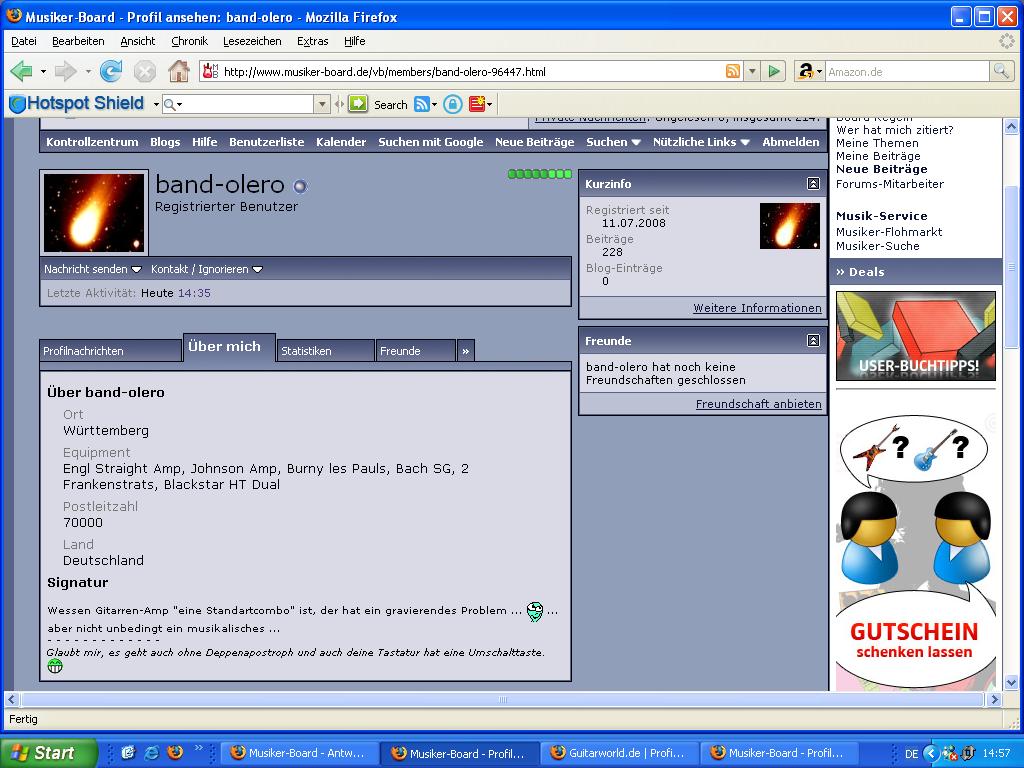Click the Forums-Mitarbeiter sidebar link
The image size is (1024, 768).
(x=889, y=184)
